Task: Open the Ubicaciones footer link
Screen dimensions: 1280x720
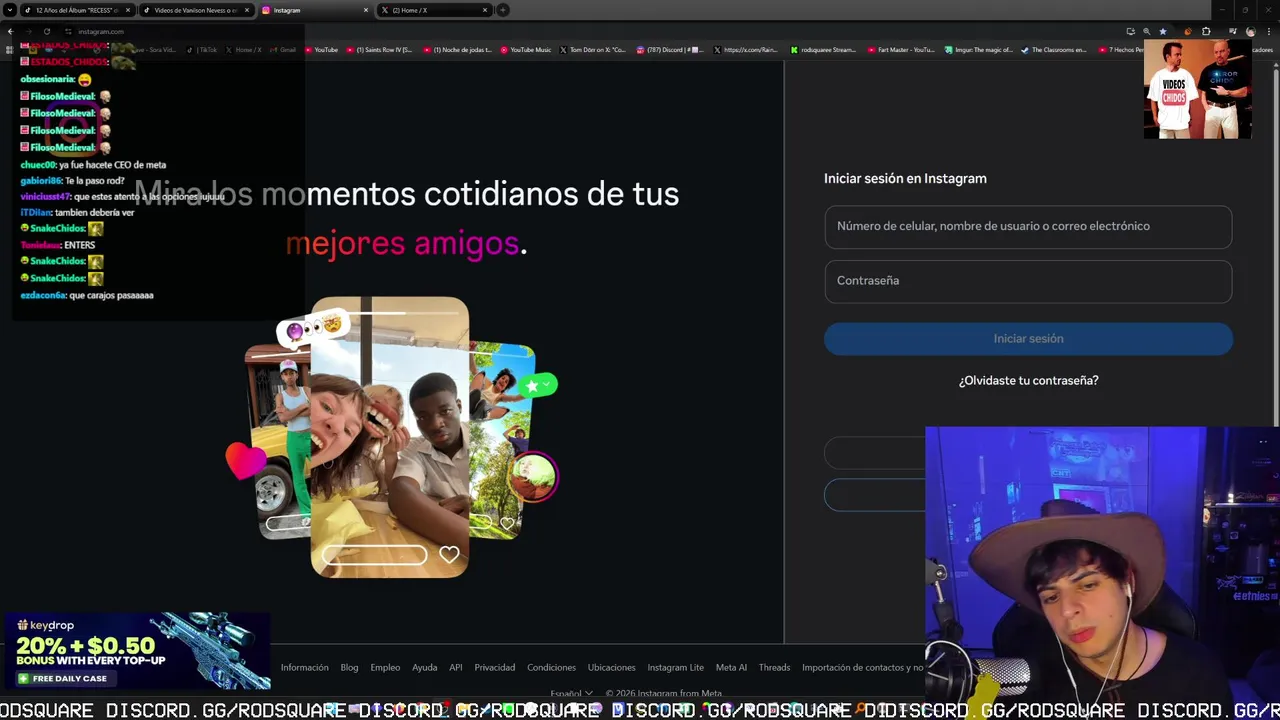Action: 612,668
